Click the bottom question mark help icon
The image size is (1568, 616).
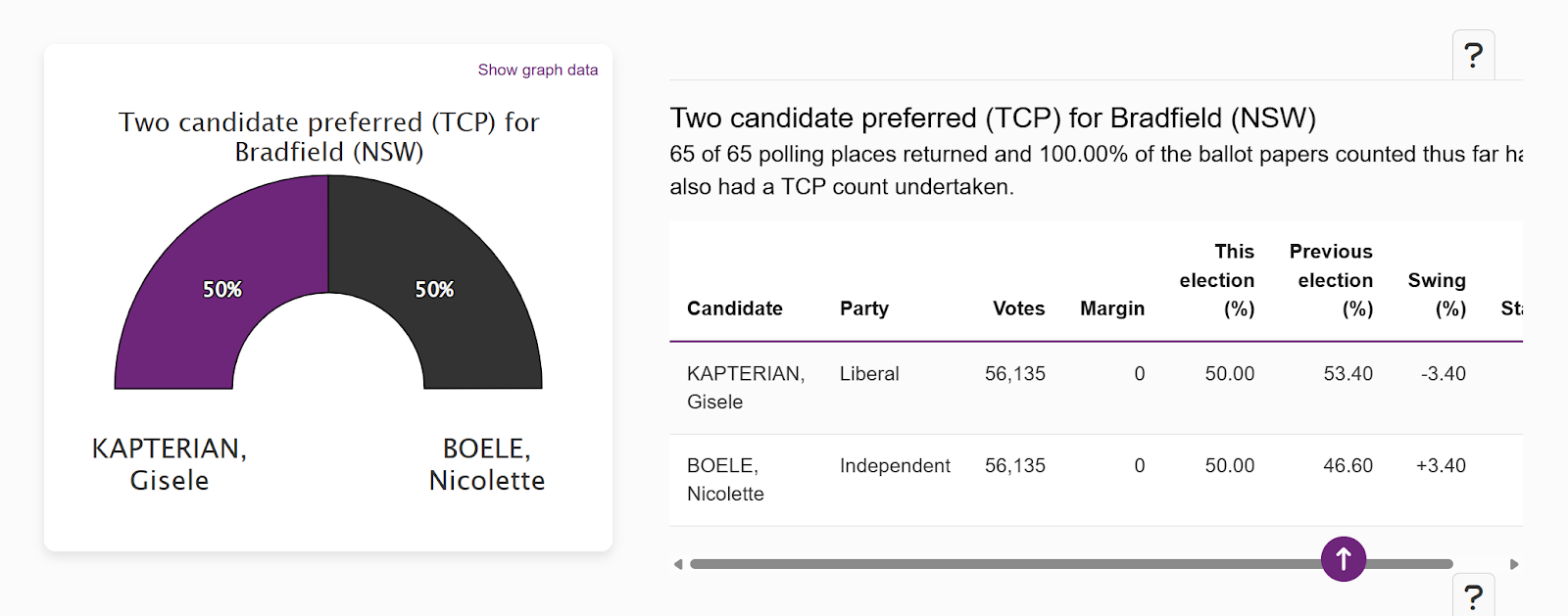coord(1473,596)
